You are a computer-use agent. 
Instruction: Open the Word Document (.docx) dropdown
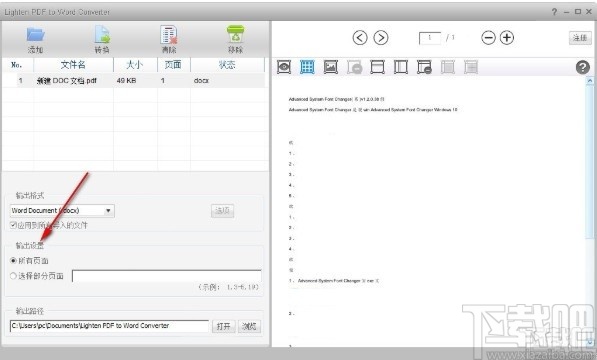62,210
